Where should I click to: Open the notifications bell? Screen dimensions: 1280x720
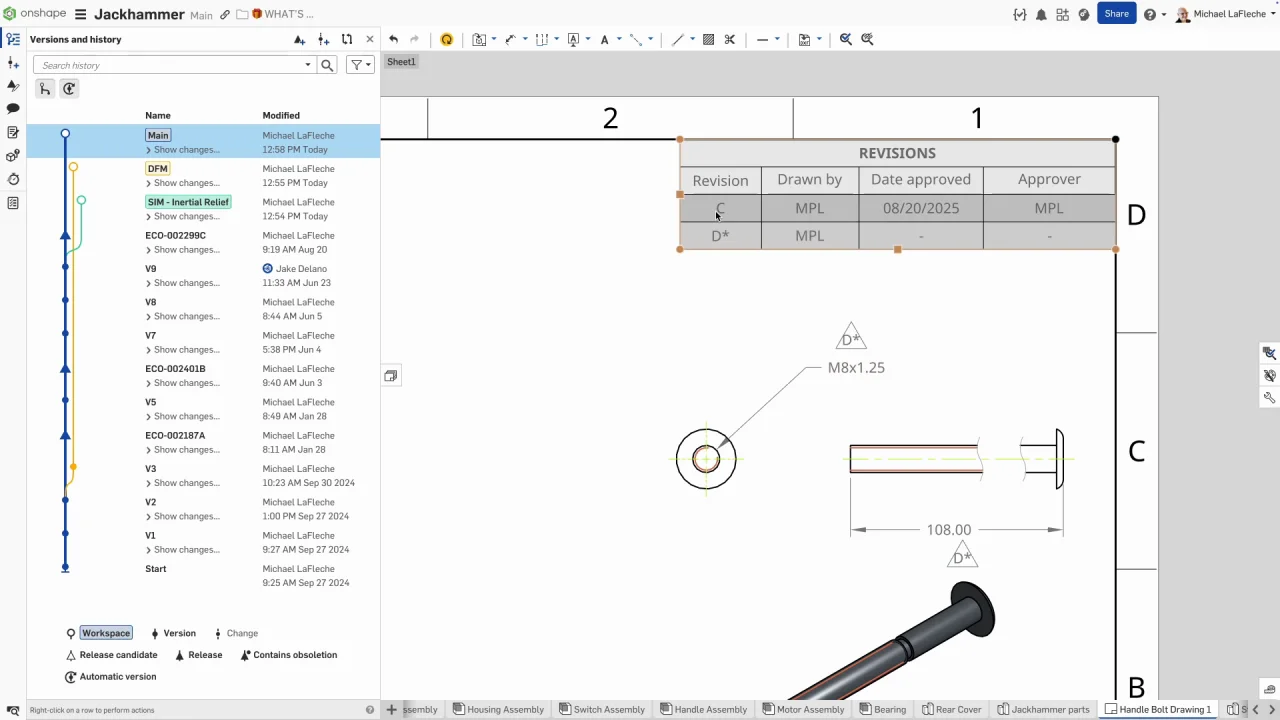coord(1041,15)
